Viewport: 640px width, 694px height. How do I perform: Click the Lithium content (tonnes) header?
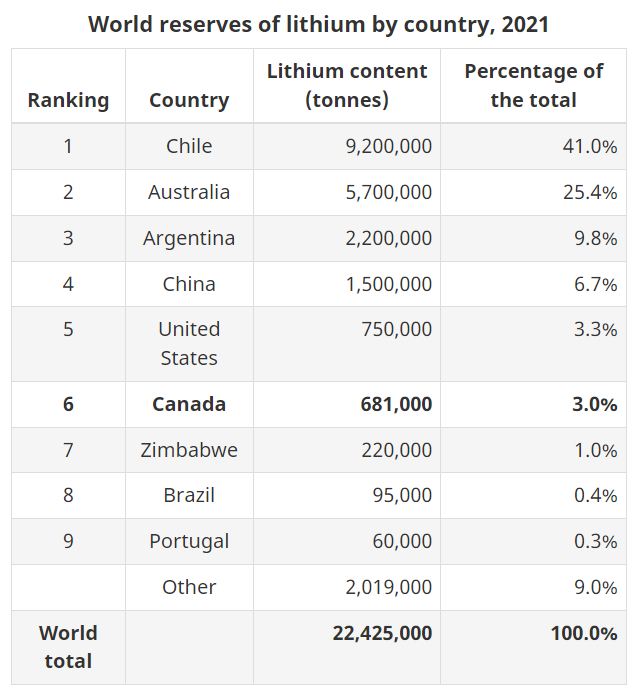(x=346, y=86)
